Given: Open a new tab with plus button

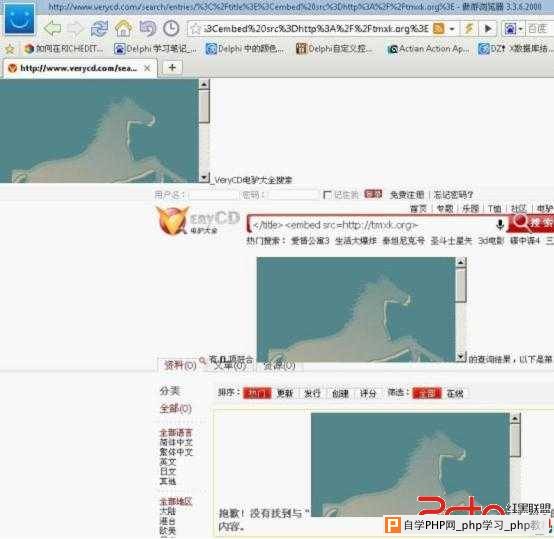Looking at the screenshot, I should 172,67.
